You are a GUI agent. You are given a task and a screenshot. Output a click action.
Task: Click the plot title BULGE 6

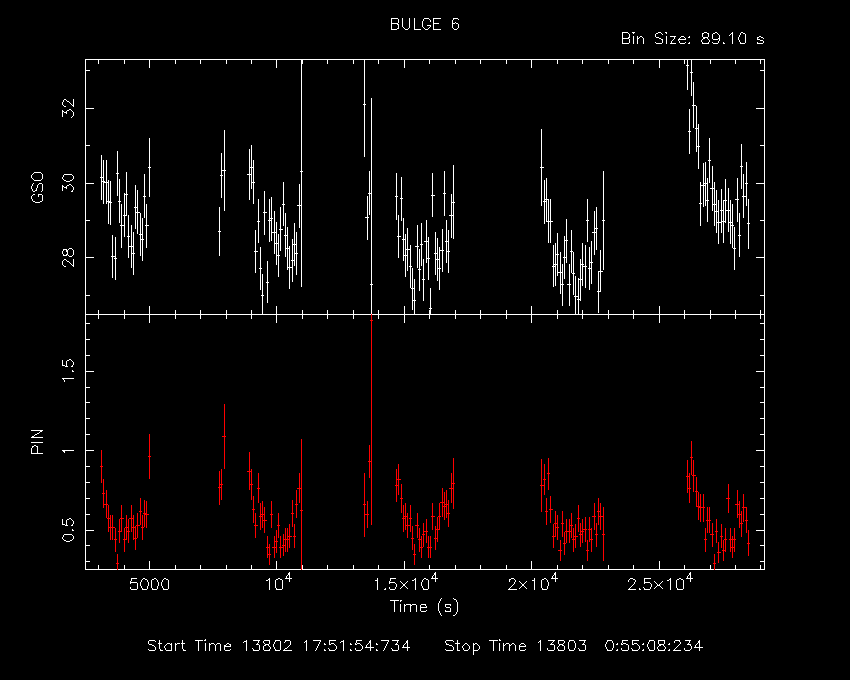pyautogui.click(x=424, y=24)
